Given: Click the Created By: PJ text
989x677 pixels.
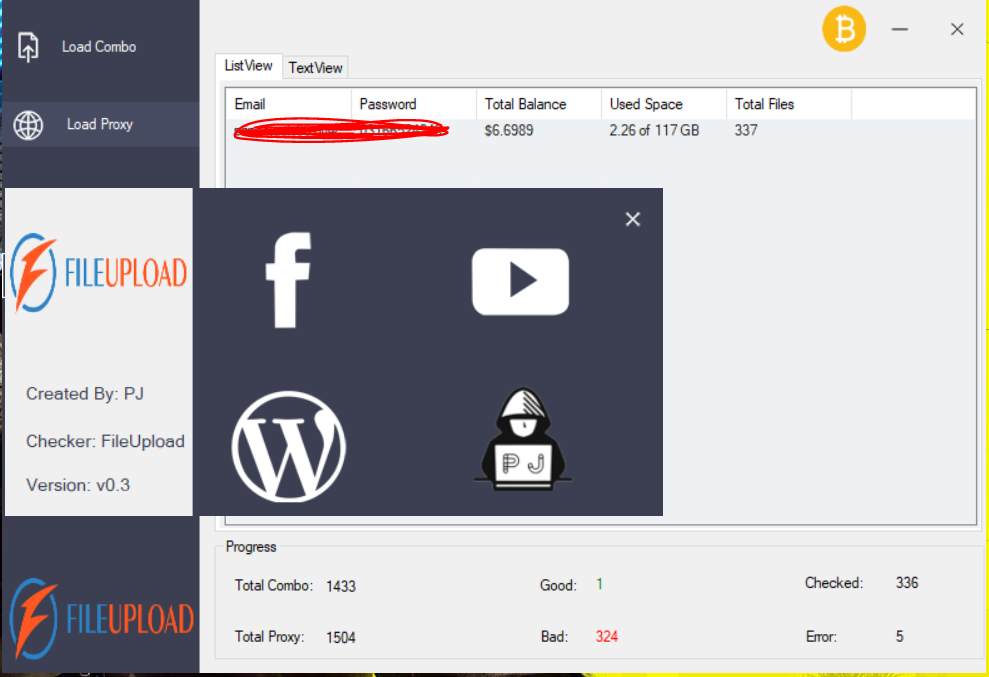Looking at the screenshot, I should 85,394.
